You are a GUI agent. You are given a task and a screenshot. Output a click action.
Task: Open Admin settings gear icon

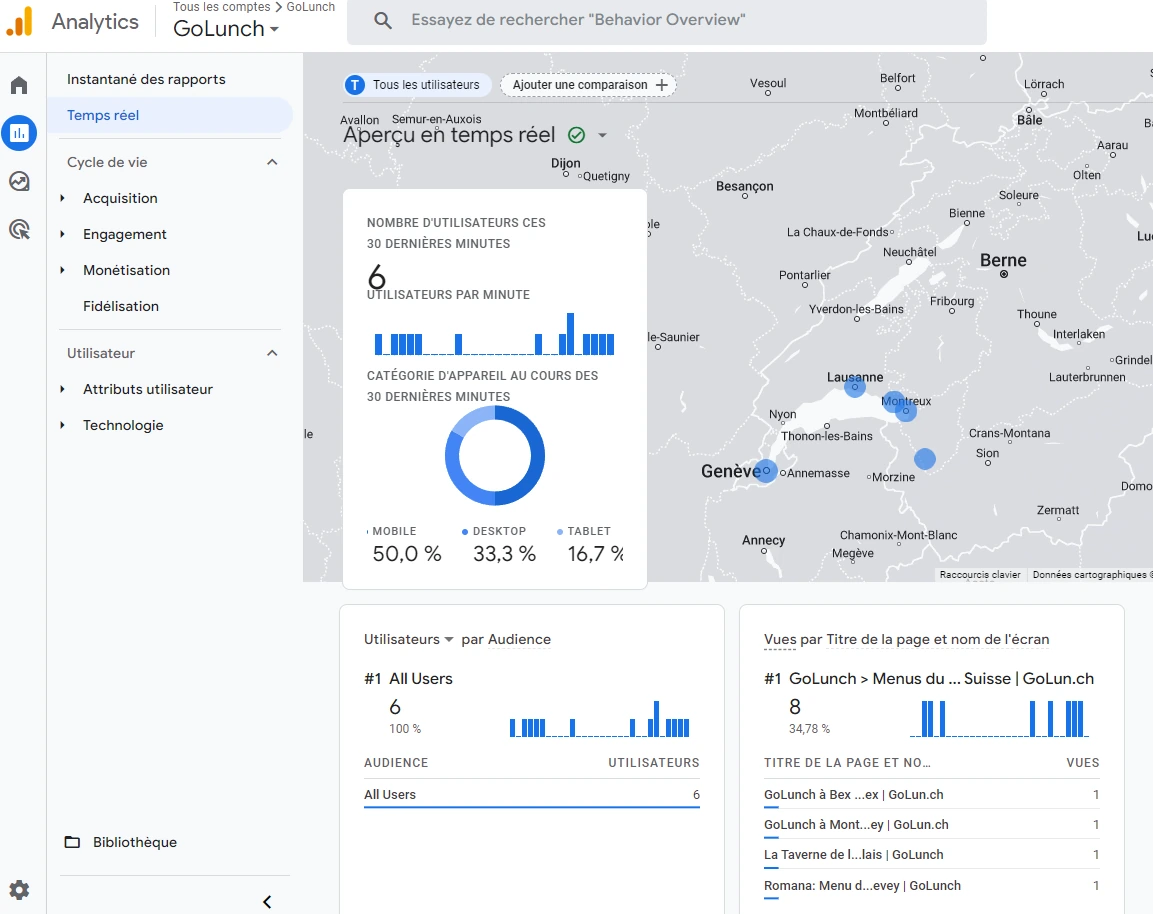click(19, 890)
